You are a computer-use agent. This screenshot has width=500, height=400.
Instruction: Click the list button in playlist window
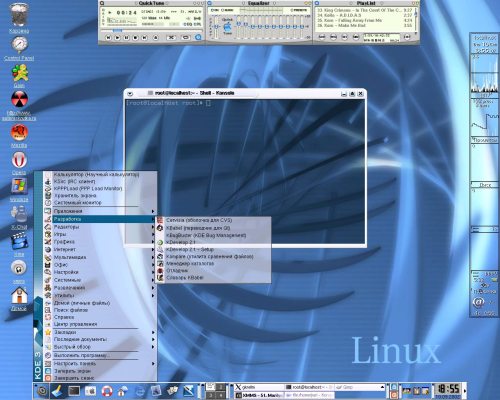coord(407,37)
